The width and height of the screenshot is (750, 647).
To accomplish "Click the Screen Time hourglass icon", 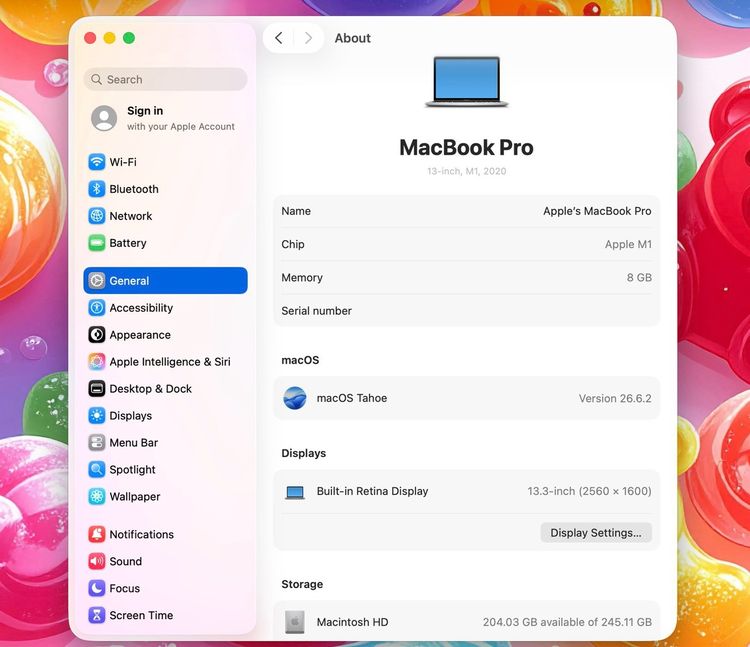I will tap(97, 615).
